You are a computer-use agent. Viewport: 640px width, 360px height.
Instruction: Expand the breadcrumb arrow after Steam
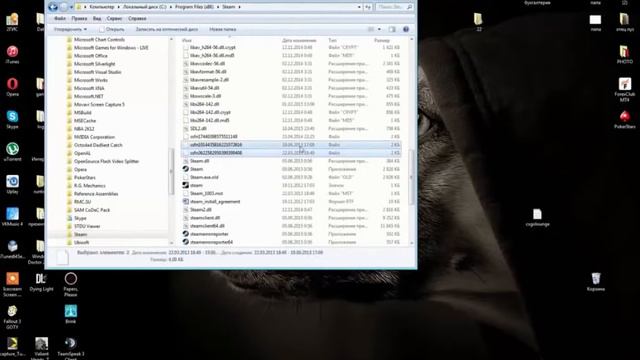(x=239, y=7)
